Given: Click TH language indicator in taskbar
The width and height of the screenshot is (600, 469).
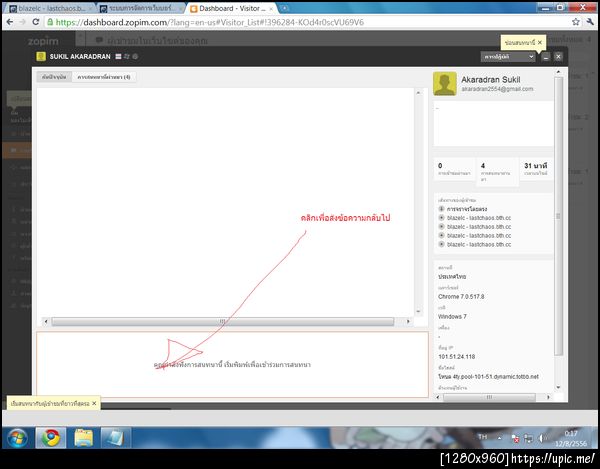Looking at the screenshot, I should [x=482, y=437].
